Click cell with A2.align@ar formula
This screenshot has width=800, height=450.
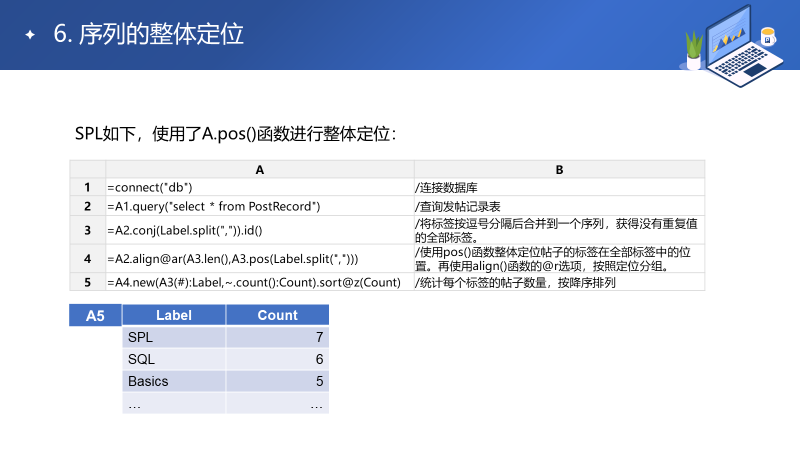click(x=260, y=259)
